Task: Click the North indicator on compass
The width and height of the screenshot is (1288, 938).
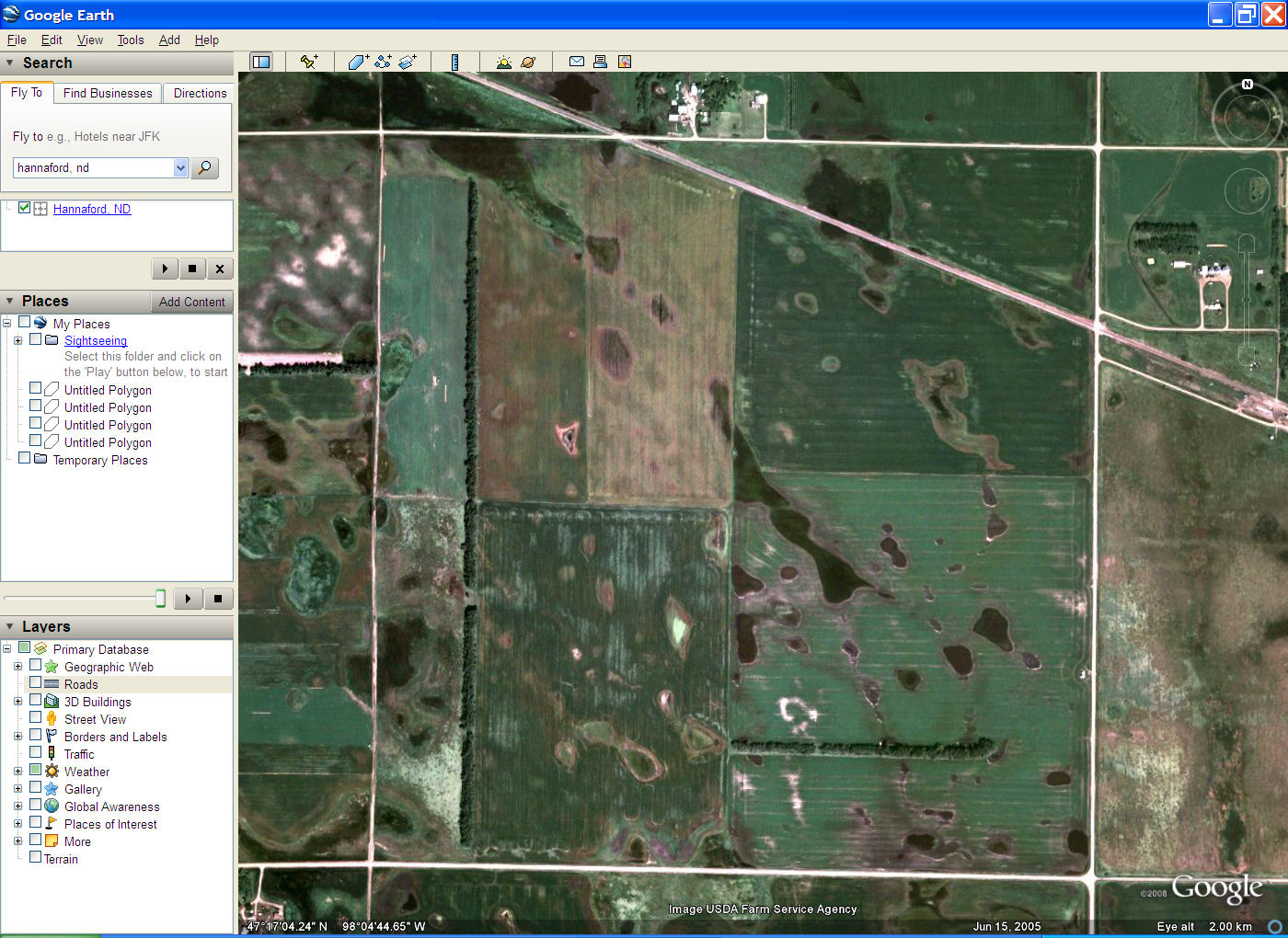Action: click(1248, 85)
